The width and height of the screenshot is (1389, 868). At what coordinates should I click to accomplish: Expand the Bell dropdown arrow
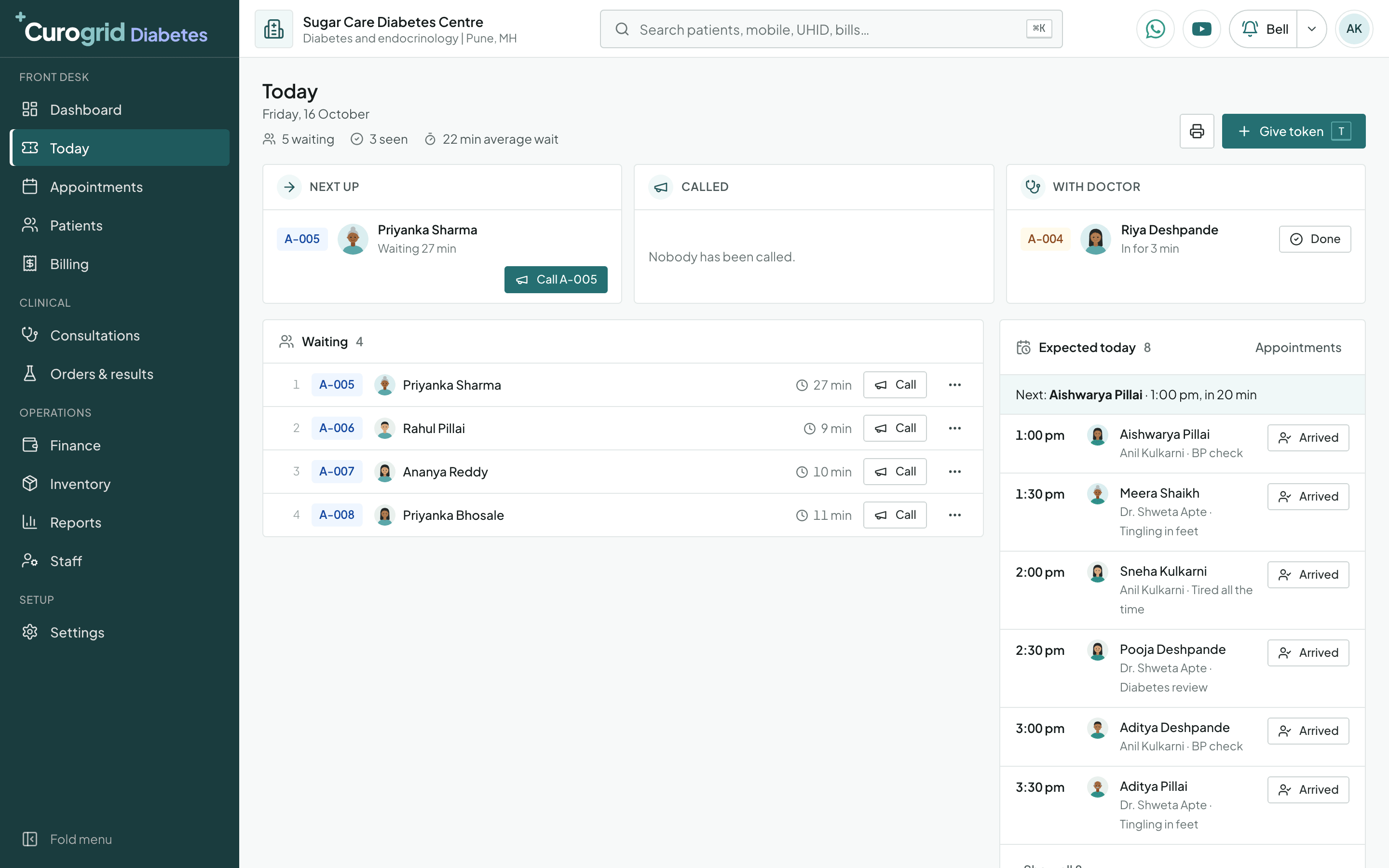tap(1311, 29)
